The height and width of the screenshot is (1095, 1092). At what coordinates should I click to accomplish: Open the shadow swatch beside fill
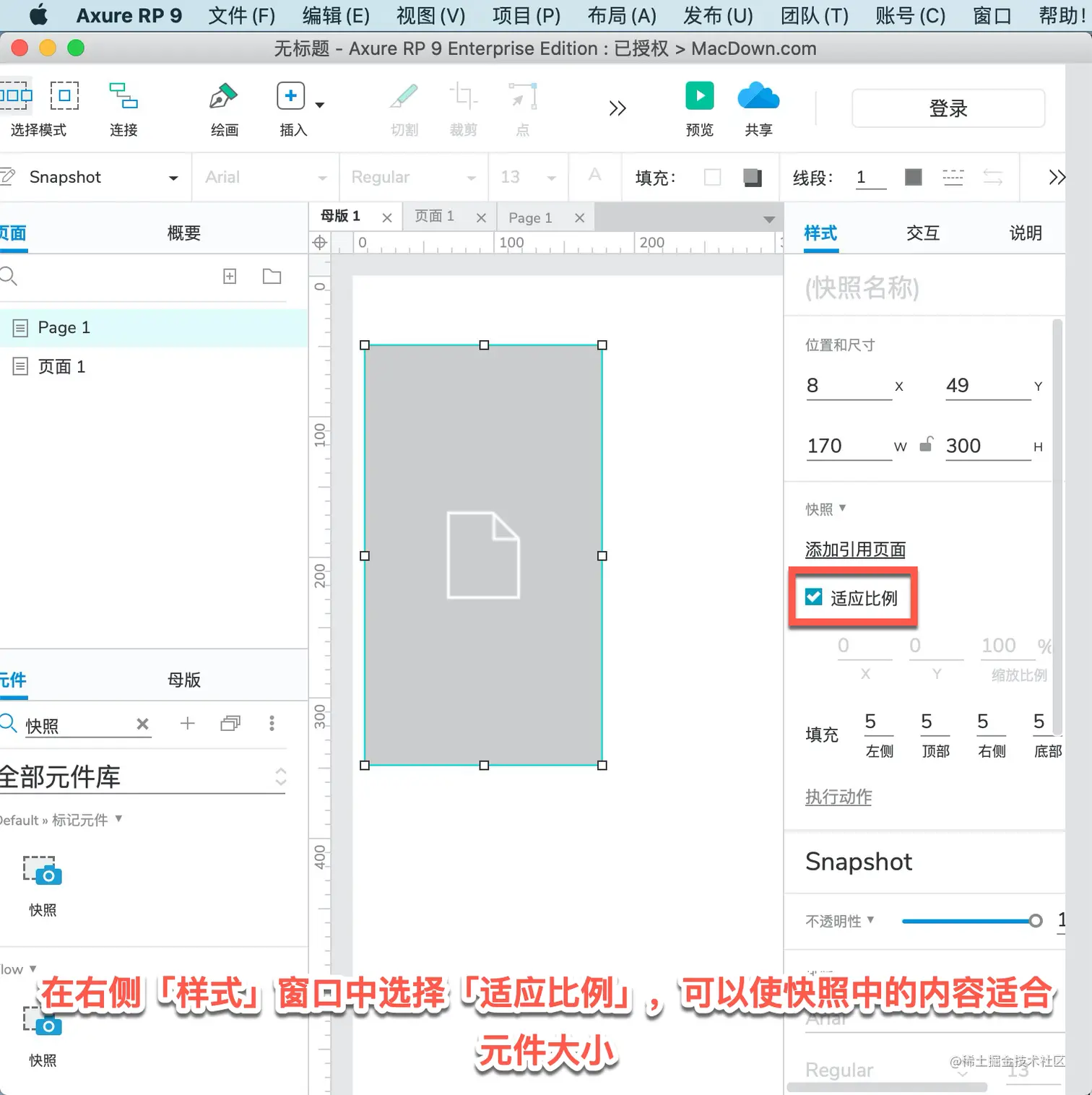tap(753, 177)
